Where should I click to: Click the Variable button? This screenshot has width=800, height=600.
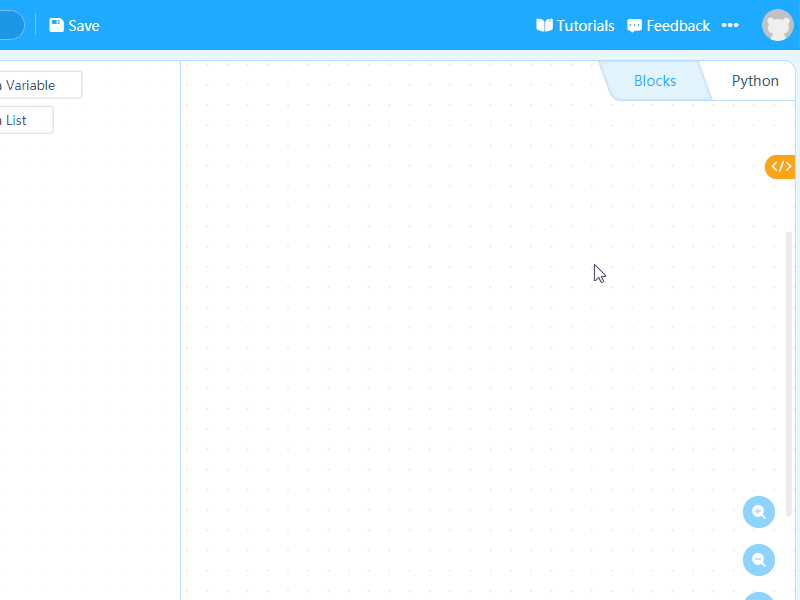point(40,85)
